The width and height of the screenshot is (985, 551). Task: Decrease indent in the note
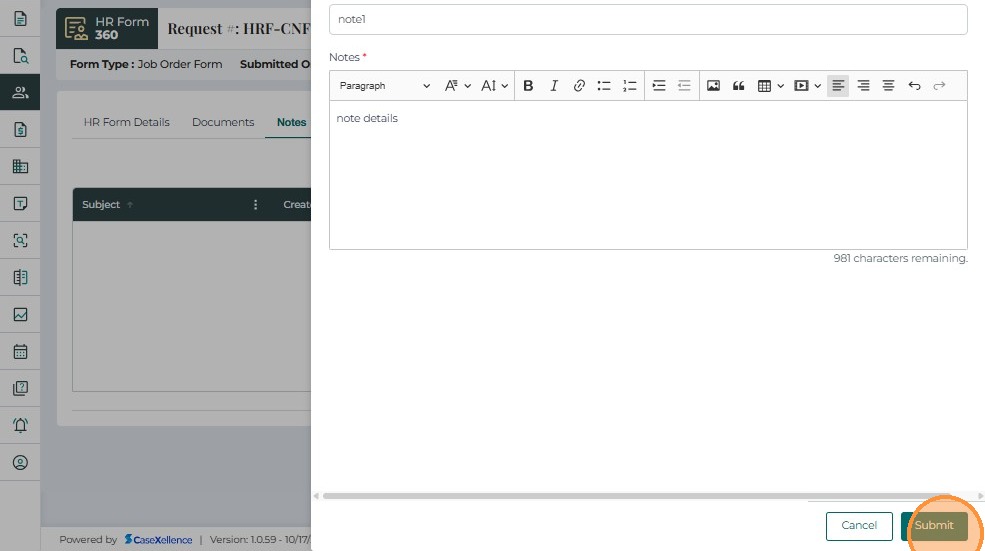point(684,85)
